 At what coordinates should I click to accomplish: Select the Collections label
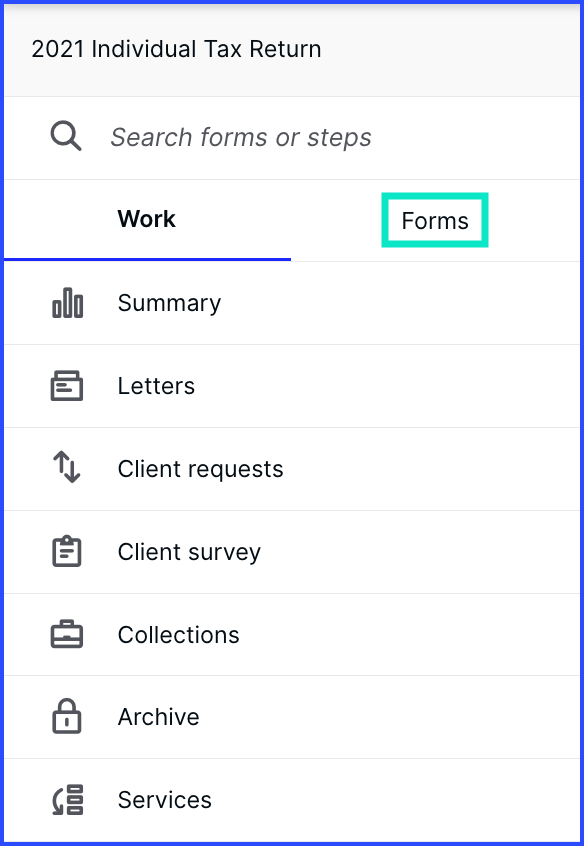[179, 635]
